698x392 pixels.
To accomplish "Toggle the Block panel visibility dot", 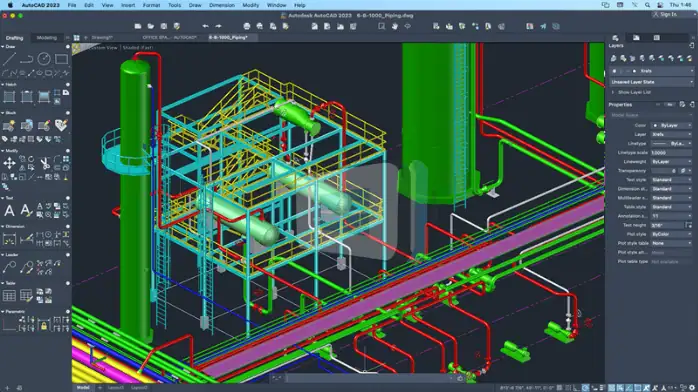I will pyautogui.click(x=68, y=113).
